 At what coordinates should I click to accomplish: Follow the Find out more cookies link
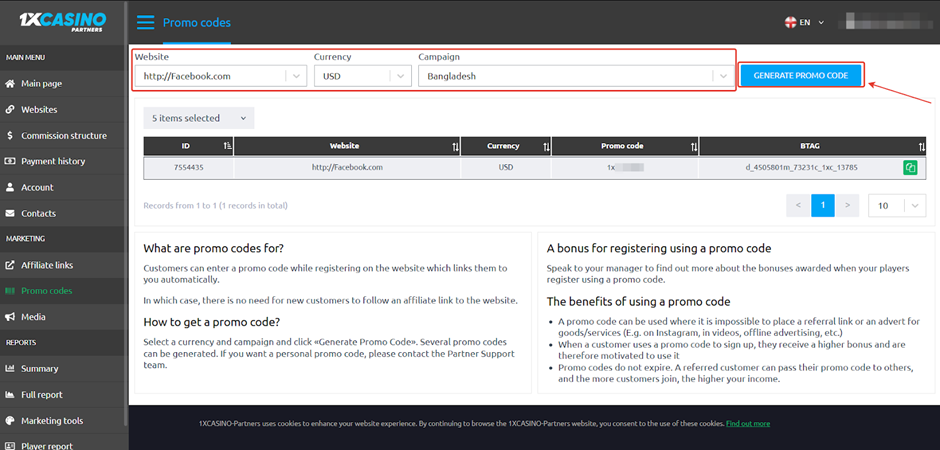747,424
